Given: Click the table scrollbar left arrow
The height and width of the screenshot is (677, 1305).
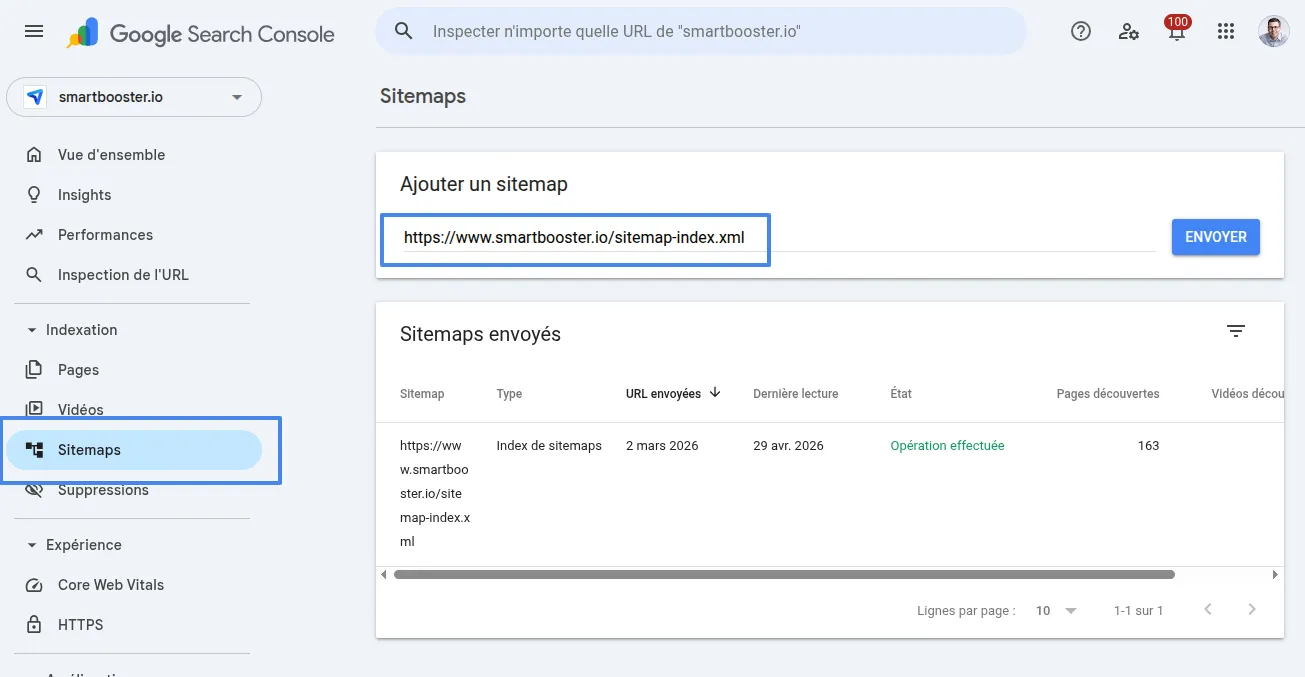Looking at the screenshot, I should 384,575.
